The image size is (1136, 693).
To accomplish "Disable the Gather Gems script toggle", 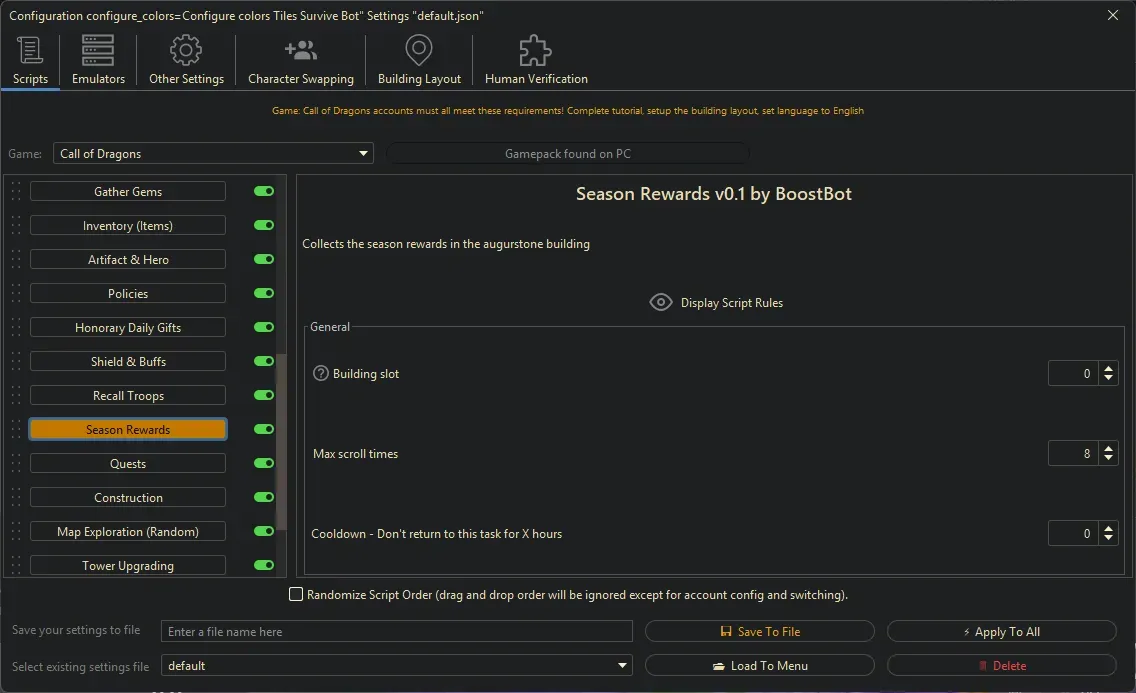I will tap(263, 191).
